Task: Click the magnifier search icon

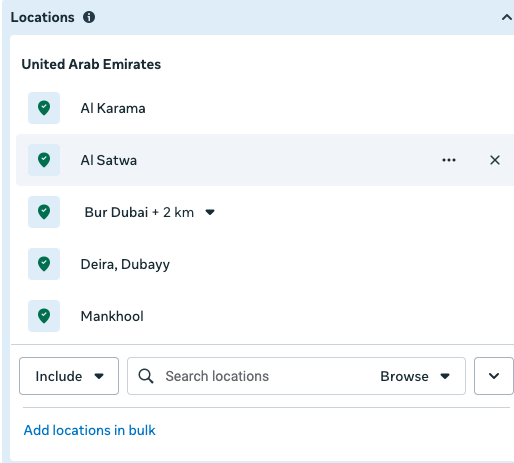Action: pyautogui.click(x=146, y=376)
